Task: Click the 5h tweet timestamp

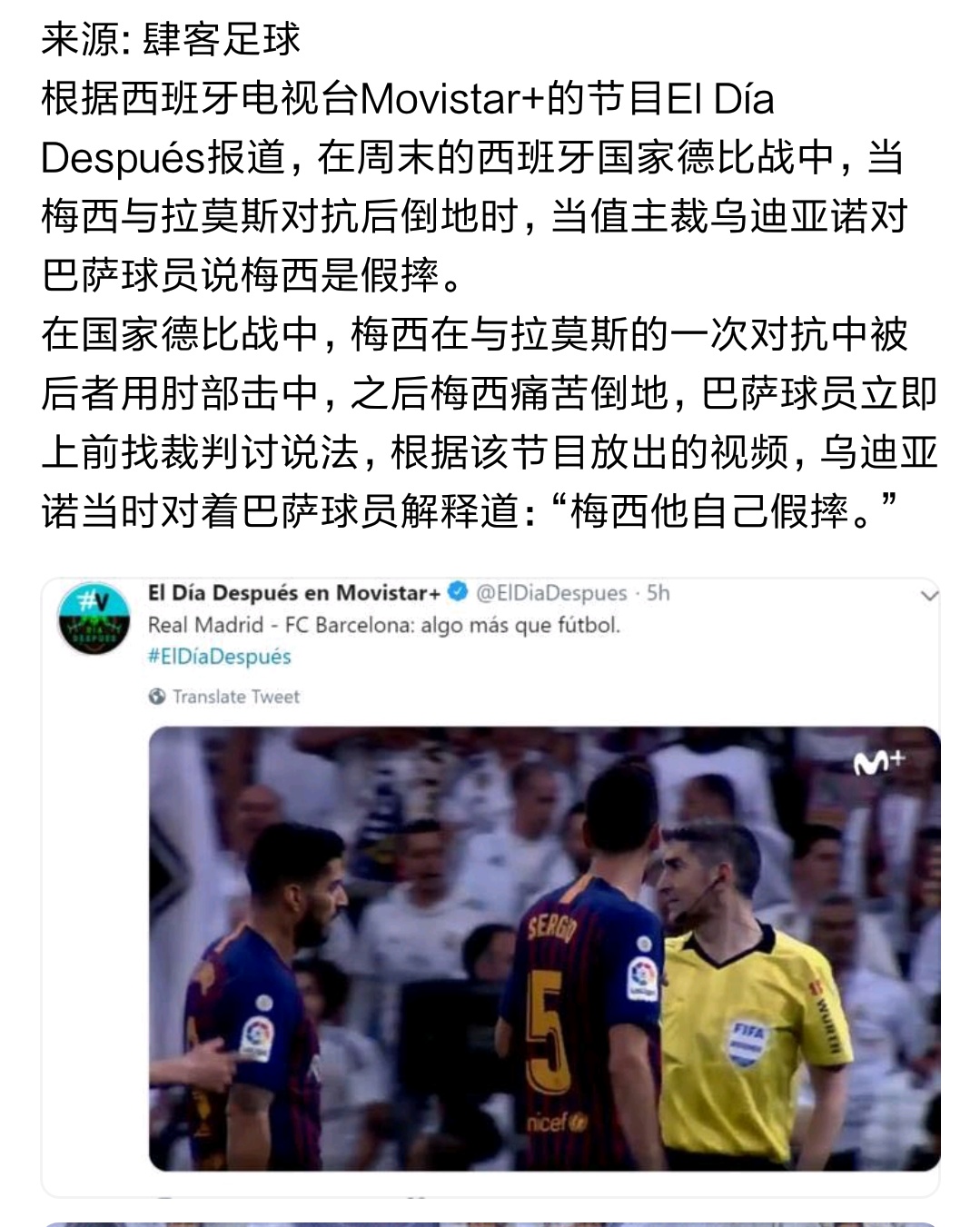Action: (658, 593)
